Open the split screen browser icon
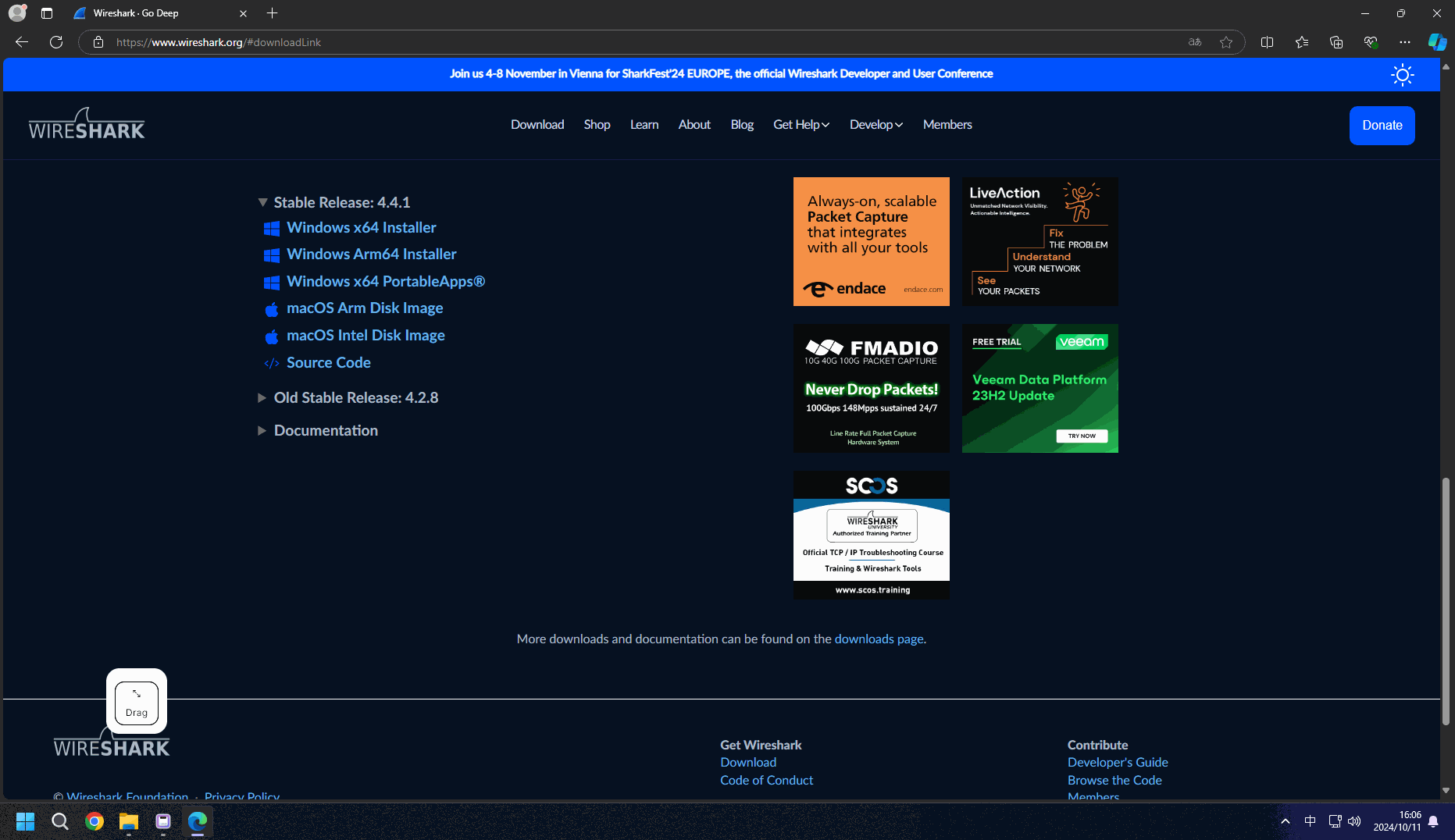Screen dimensions: 1455x840 (x=1268, y=42)
